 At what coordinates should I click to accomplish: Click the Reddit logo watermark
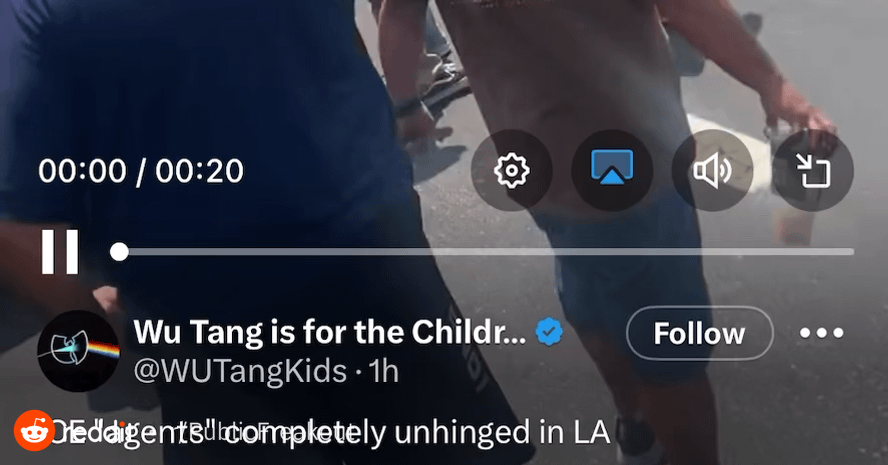[x=34, y=430]
